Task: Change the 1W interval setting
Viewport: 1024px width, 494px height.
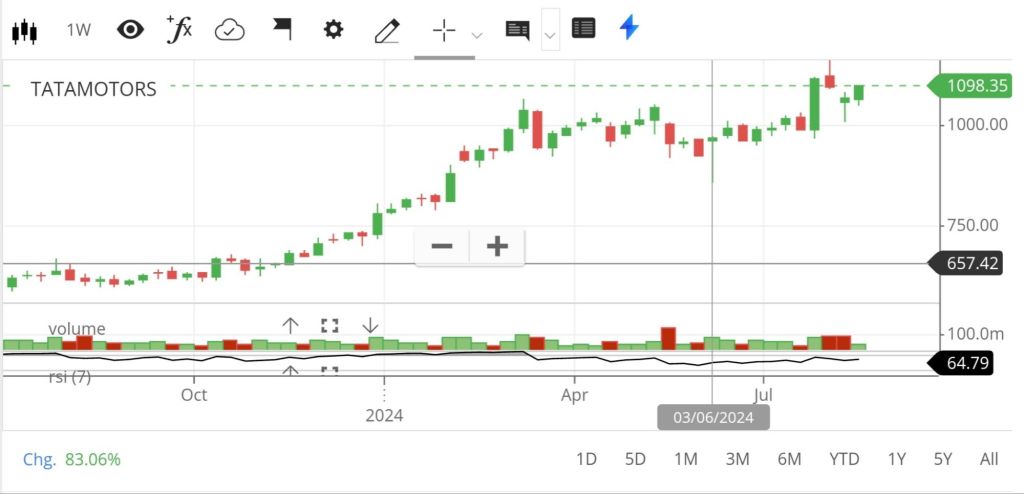Action: pyautogui.click(x=78, y=30)
